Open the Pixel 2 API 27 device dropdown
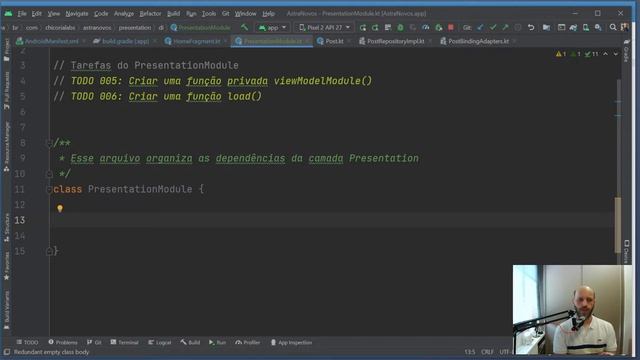 click(324, 27)
